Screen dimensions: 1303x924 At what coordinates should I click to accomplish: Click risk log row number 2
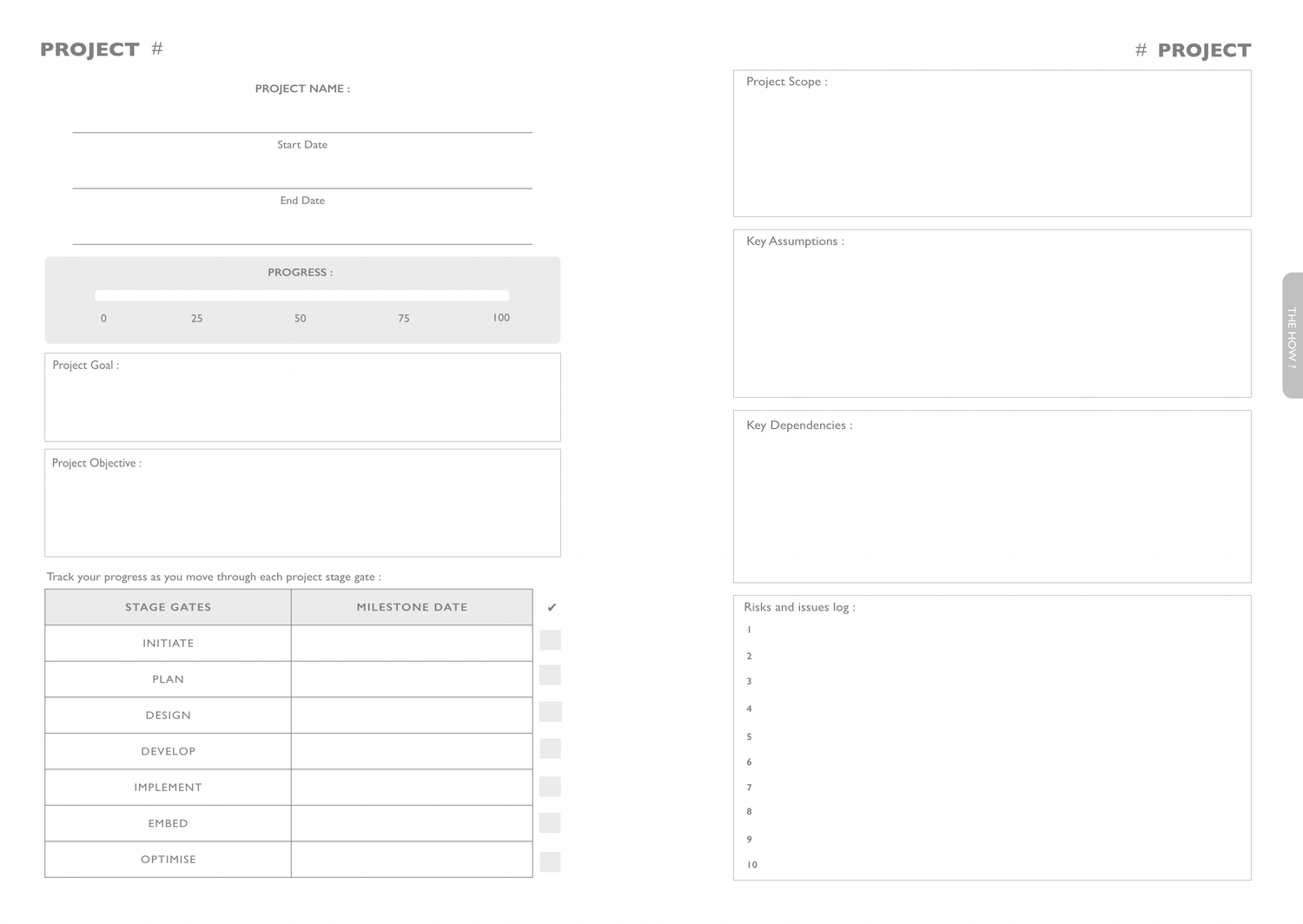(749, 657)
